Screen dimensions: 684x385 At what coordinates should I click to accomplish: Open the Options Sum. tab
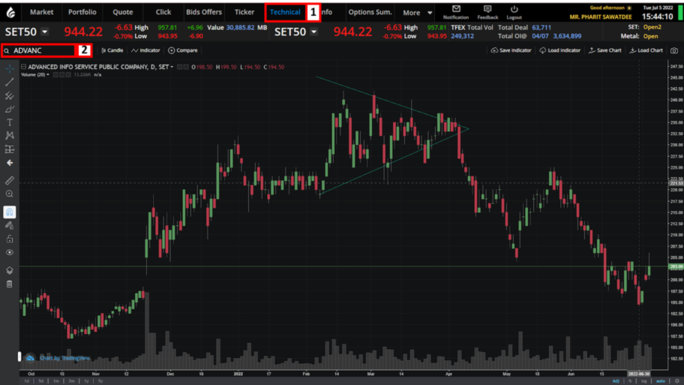point(370,12)
